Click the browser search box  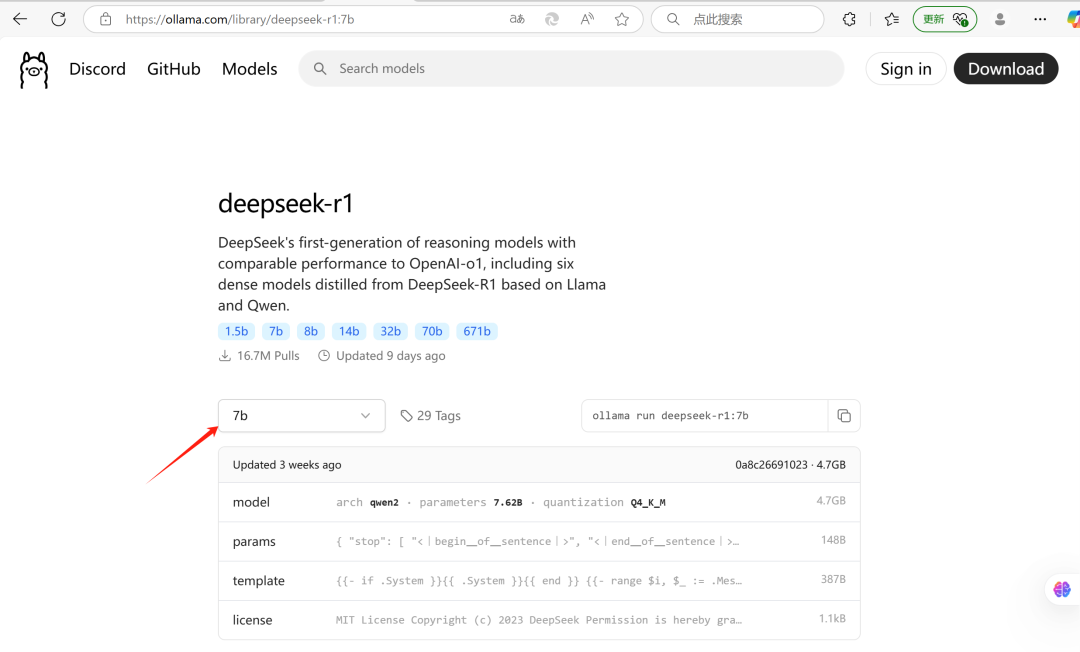[x=738, y=19]
